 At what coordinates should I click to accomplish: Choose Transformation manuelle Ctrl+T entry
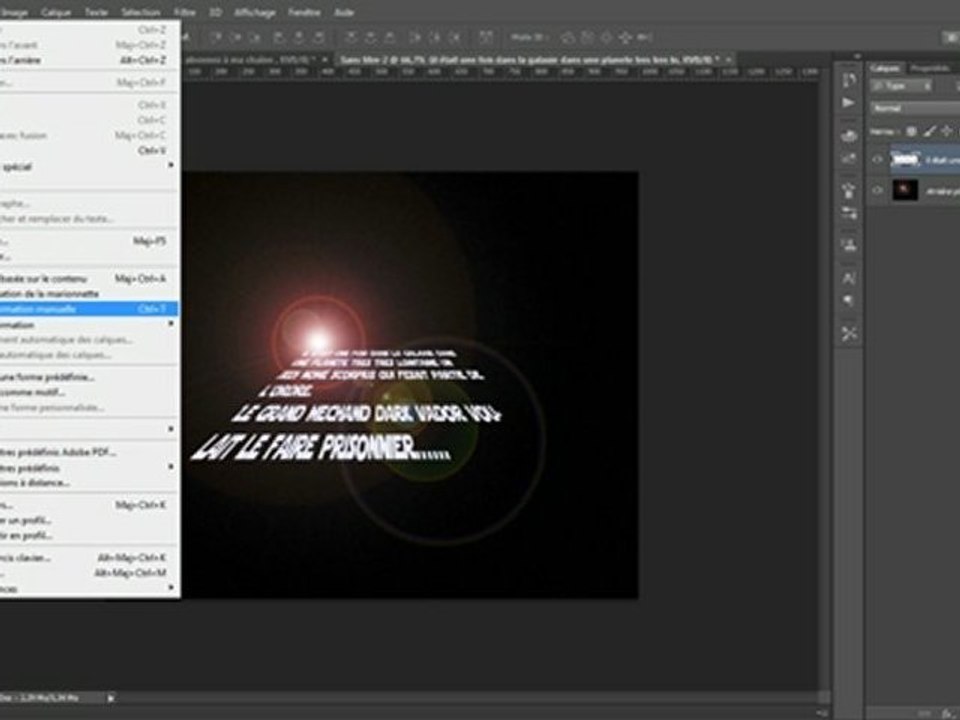89,309
